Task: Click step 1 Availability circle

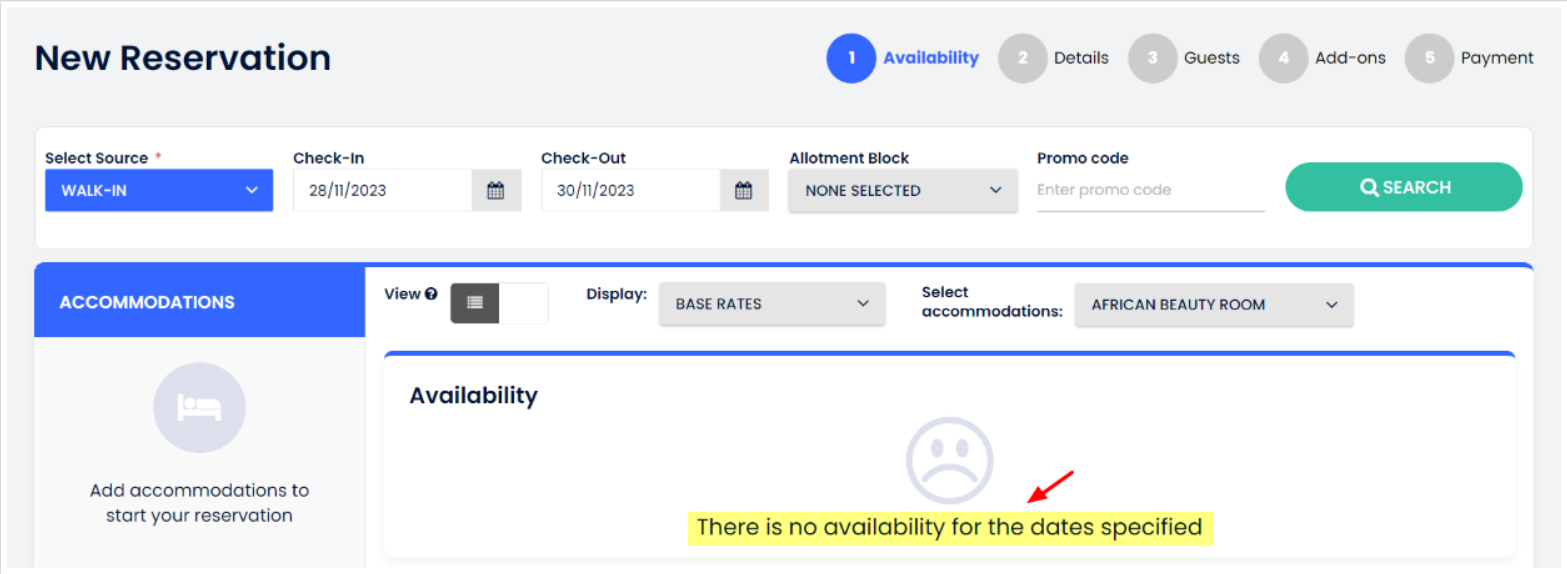Action: 851,58
